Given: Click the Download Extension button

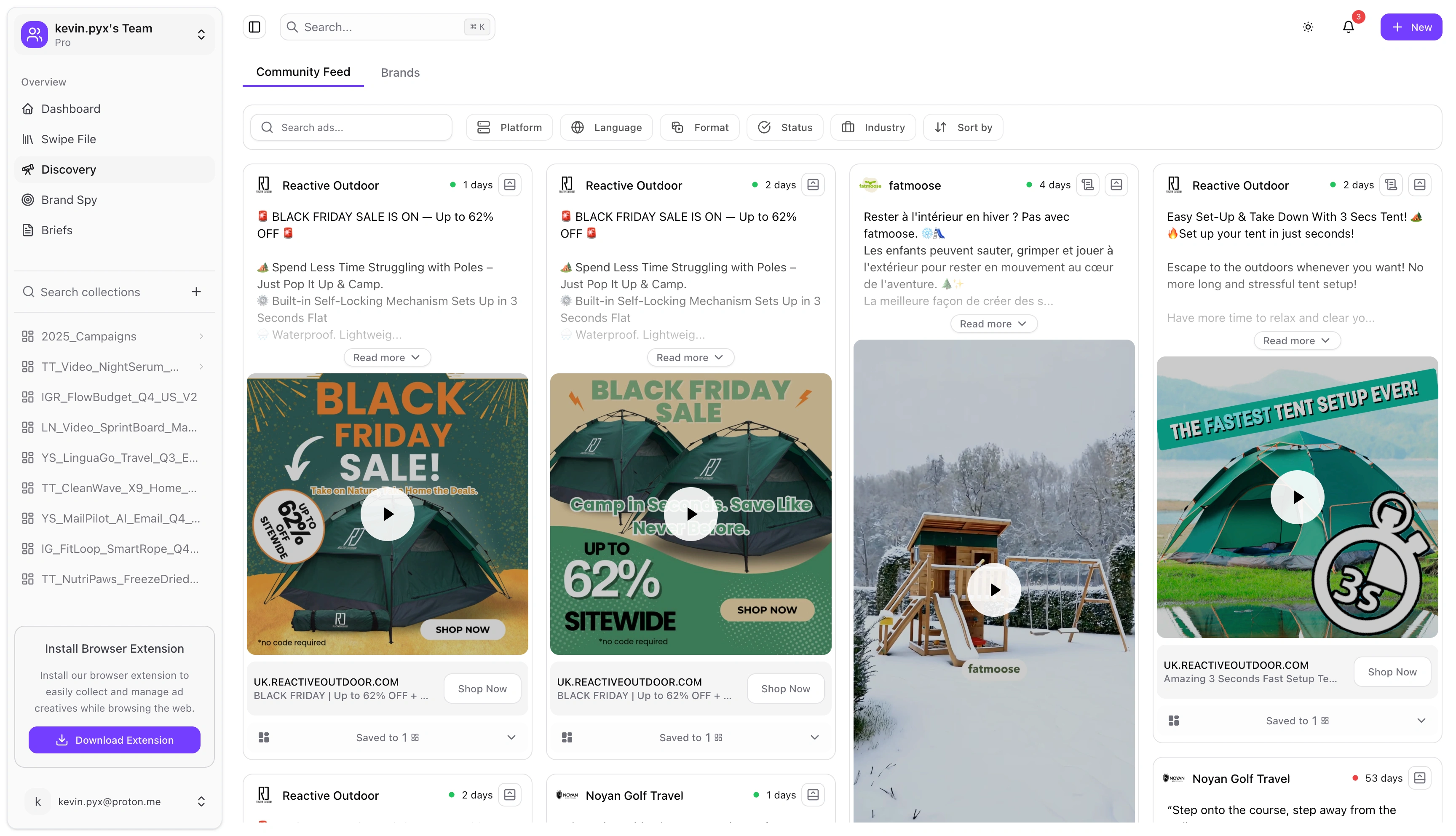Looking at the screenshot, I should pos(114,740).
